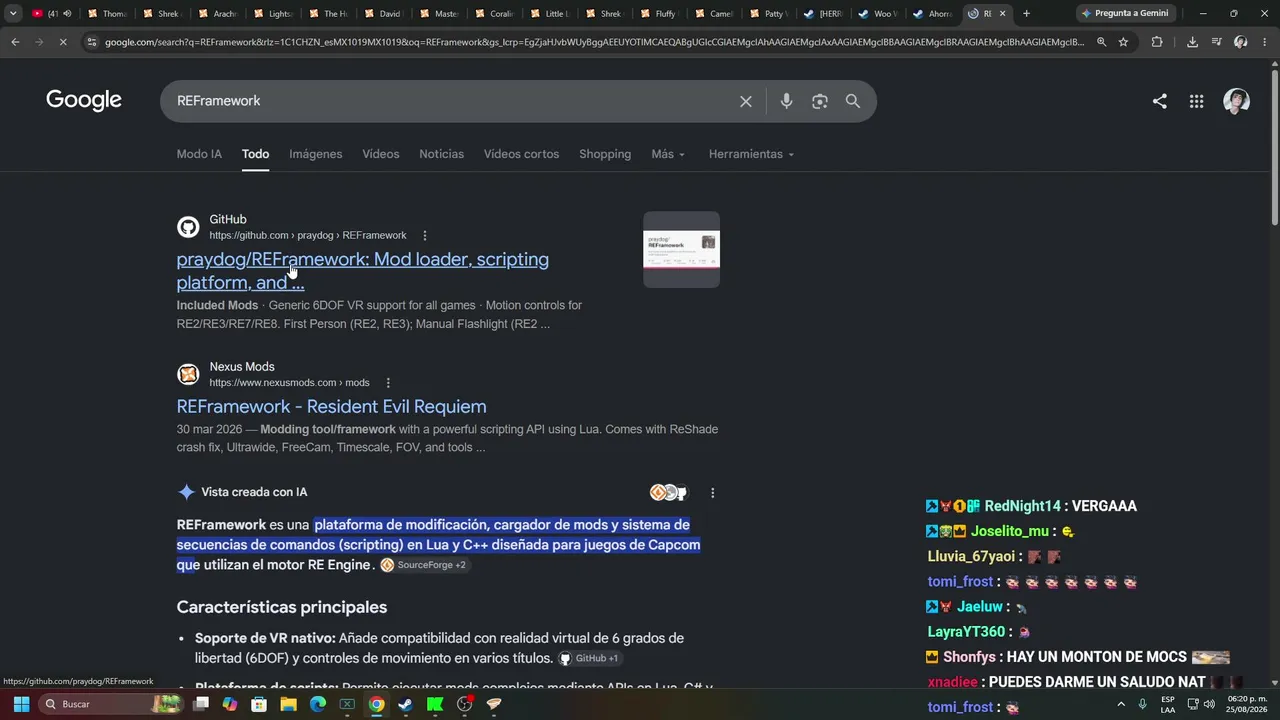Go back to the previous page

[x=15, y=42]
